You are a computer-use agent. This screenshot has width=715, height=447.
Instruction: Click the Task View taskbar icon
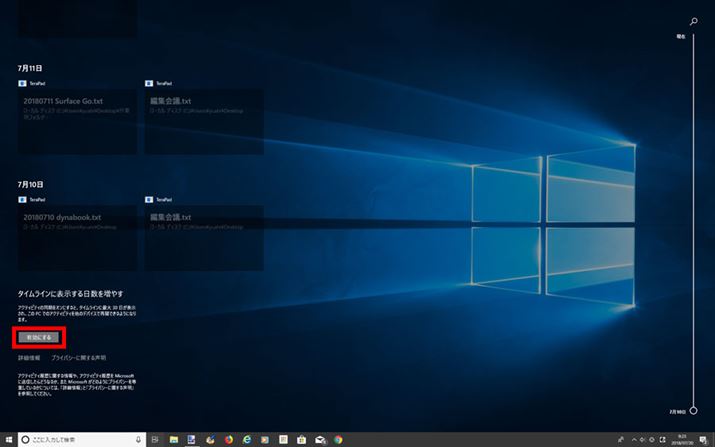pyautogui.click(x=155, y=439)
